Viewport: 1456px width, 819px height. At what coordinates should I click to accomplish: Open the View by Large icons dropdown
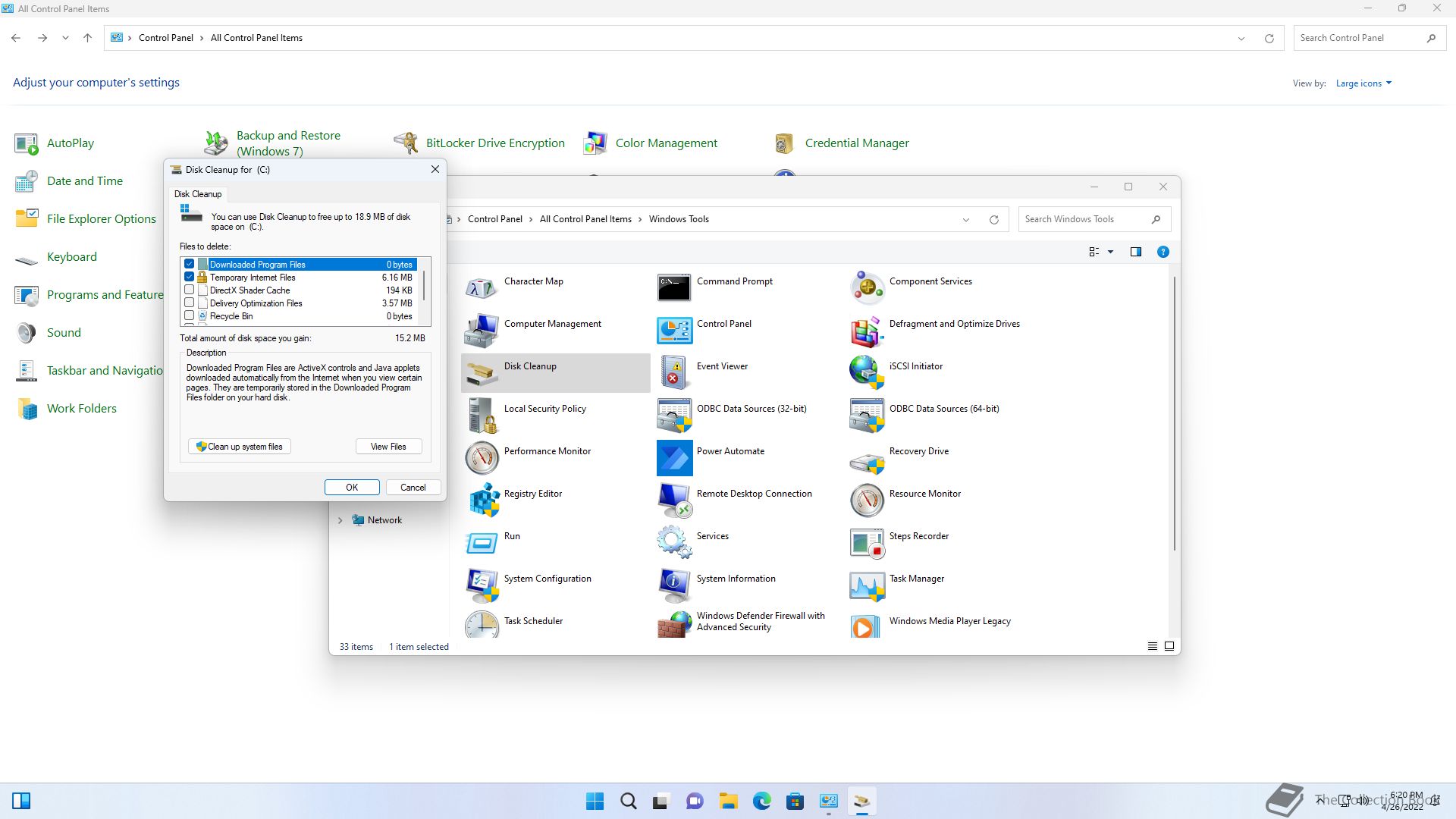click(1363, 83)
